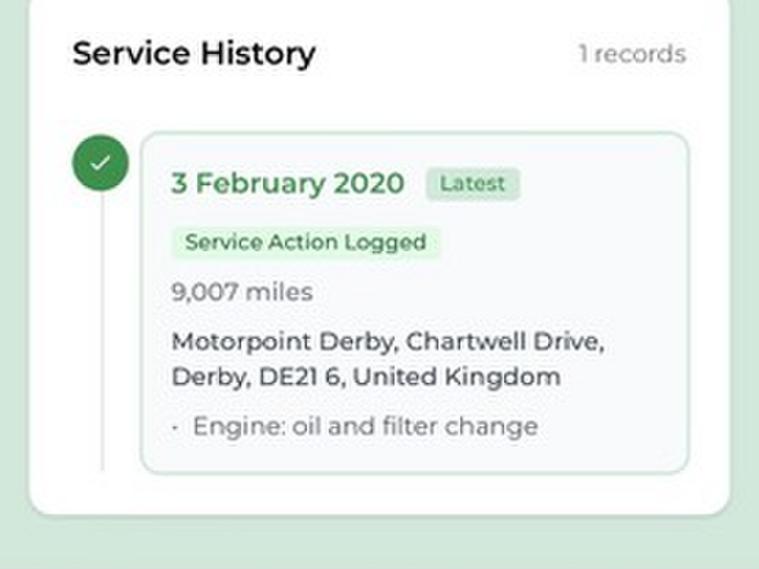Click the 9,007 miles mileage text

[241, 292]
